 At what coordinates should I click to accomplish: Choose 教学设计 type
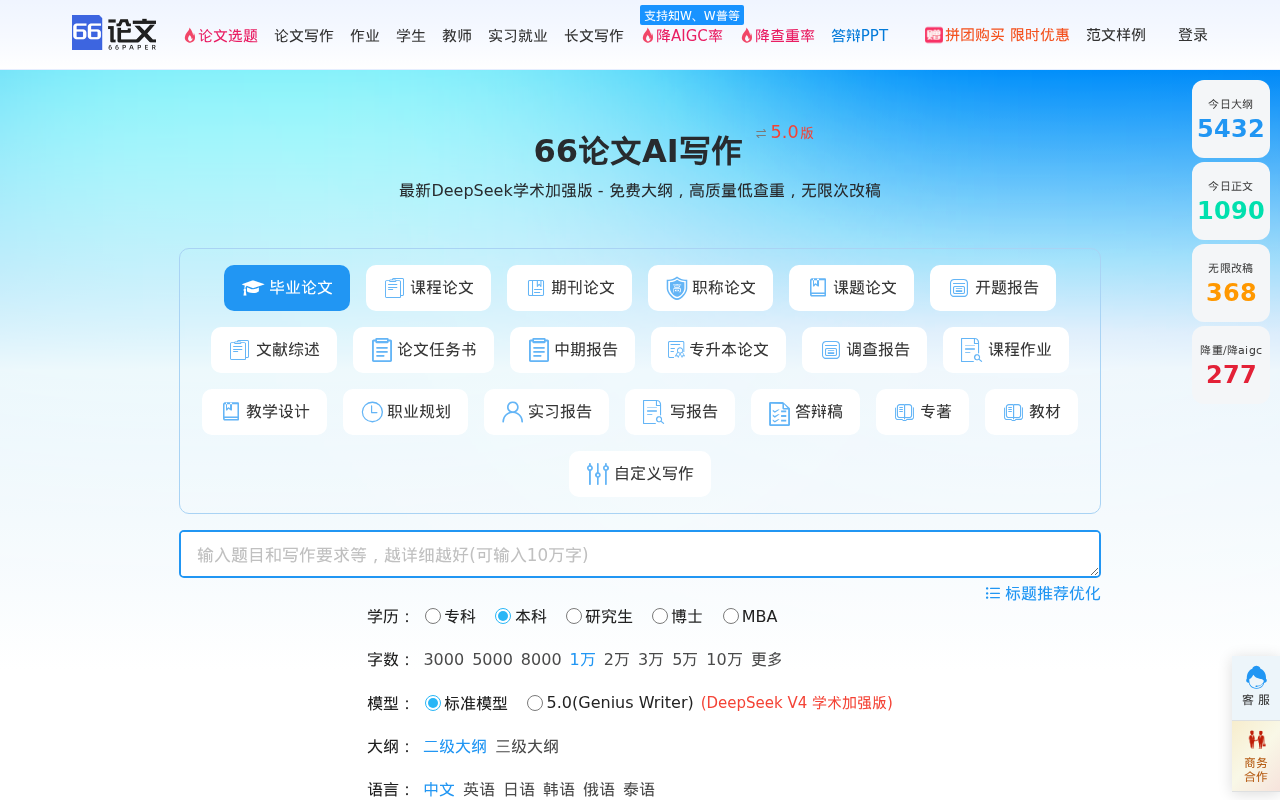(264, 412)
